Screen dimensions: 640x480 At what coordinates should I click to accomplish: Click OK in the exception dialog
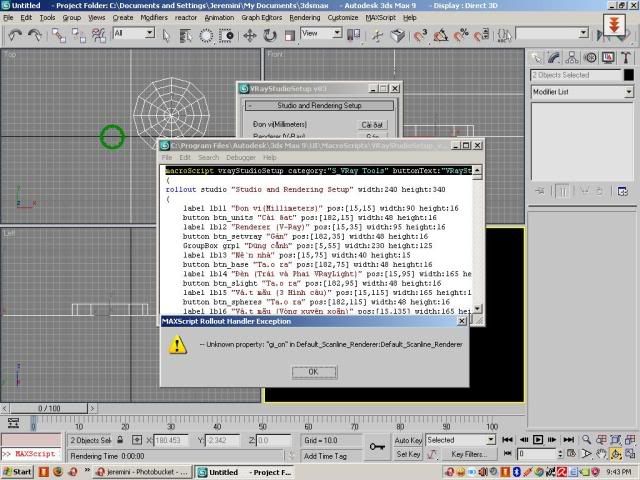point(314,372)
